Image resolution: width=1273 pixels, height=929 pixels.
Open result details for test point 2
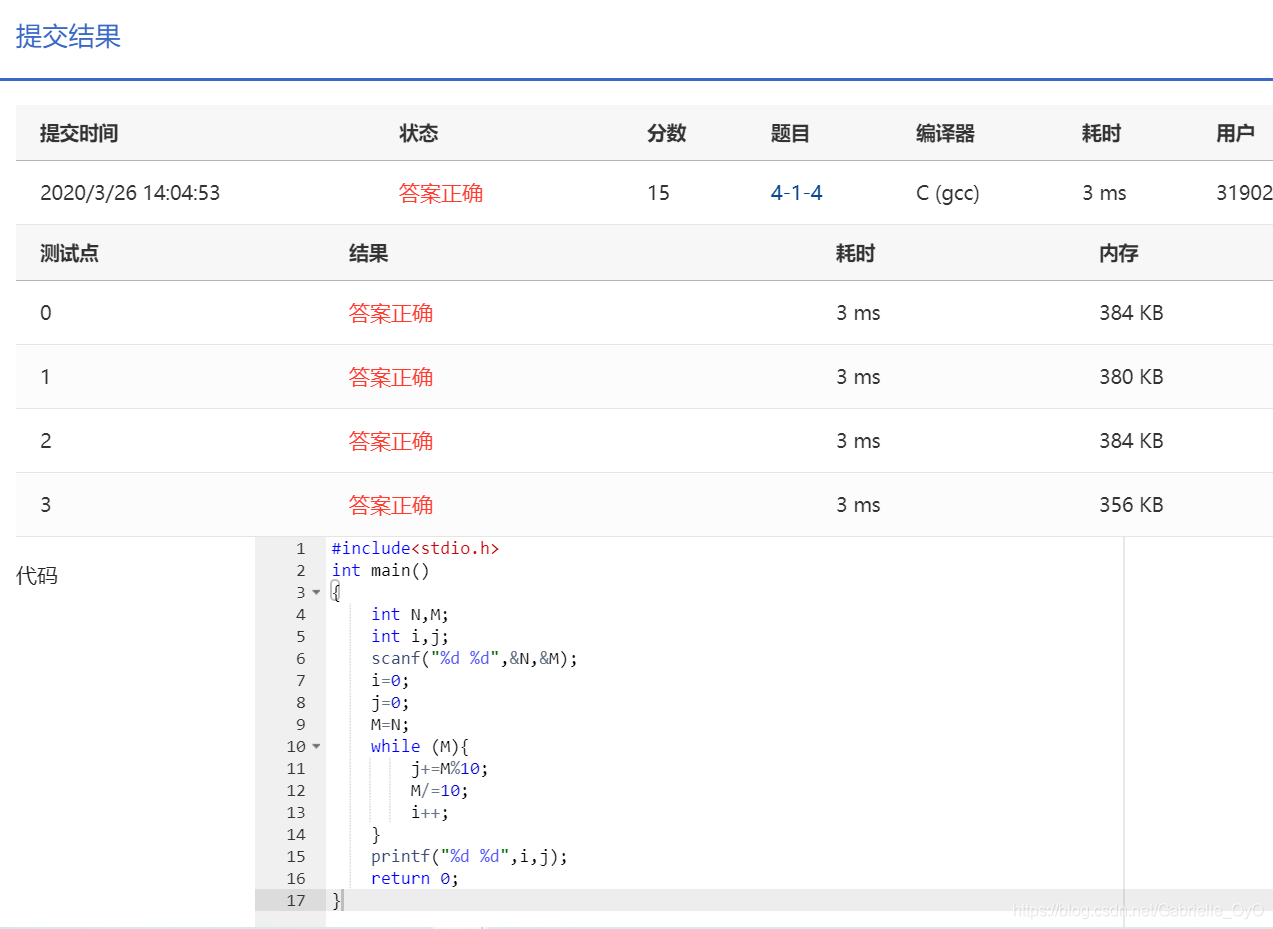click(x=391, y=440)
